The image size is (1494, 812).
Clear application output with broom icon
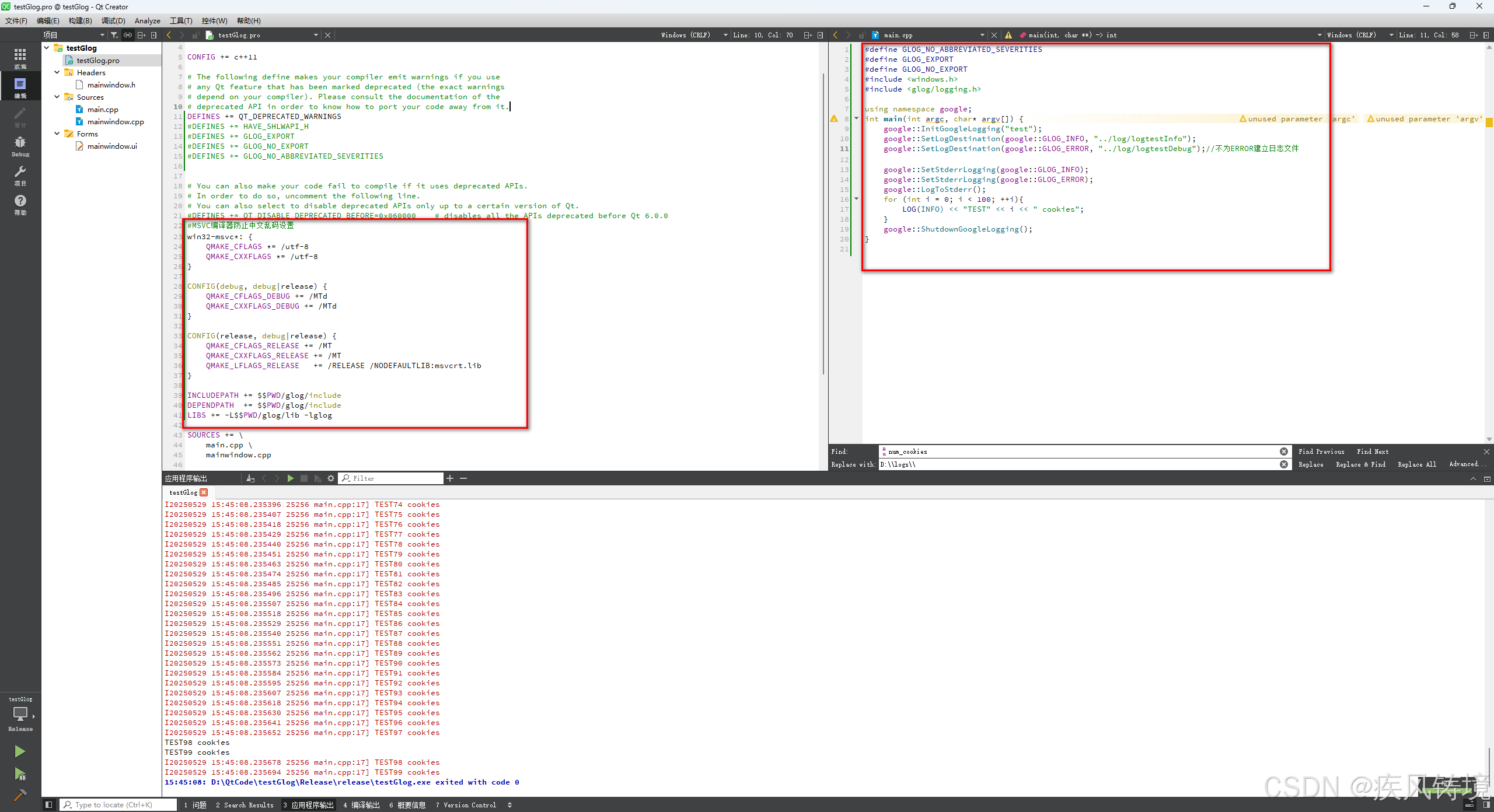250,478
